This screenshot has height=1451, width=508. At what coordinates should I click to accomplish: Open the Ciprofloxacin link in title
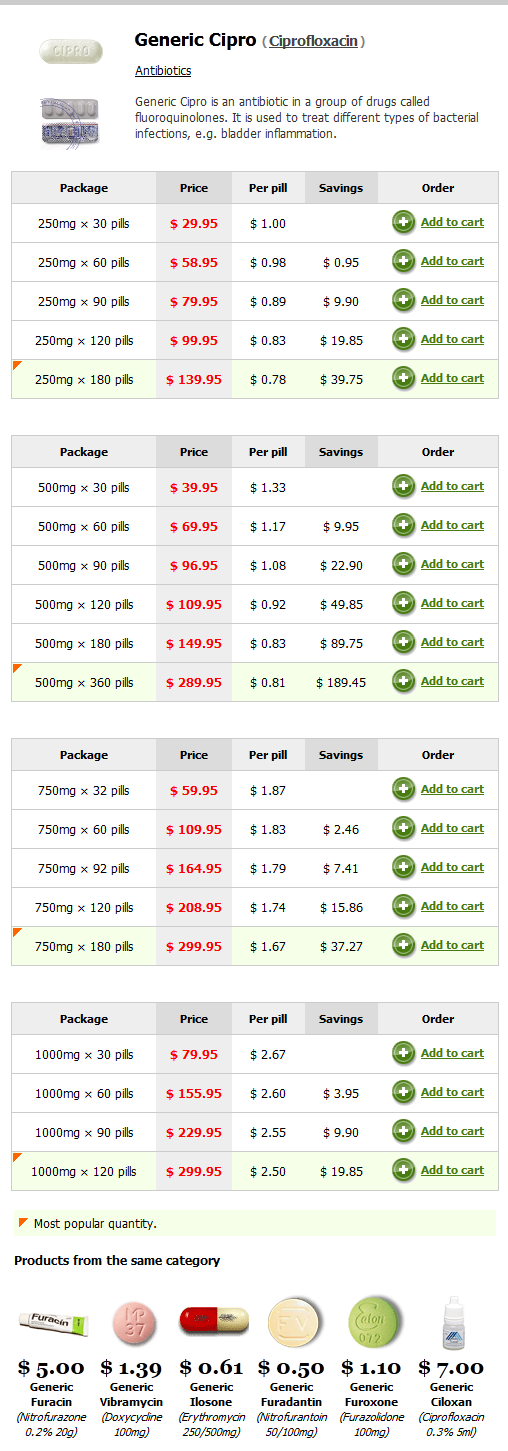click(313, 42)
